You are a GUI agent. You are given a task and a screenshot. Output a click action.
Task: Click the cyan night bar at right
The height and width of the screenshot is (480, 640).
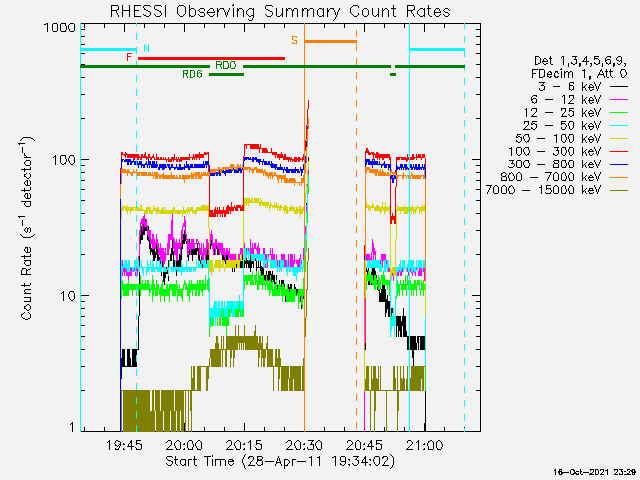pos(437,50)
